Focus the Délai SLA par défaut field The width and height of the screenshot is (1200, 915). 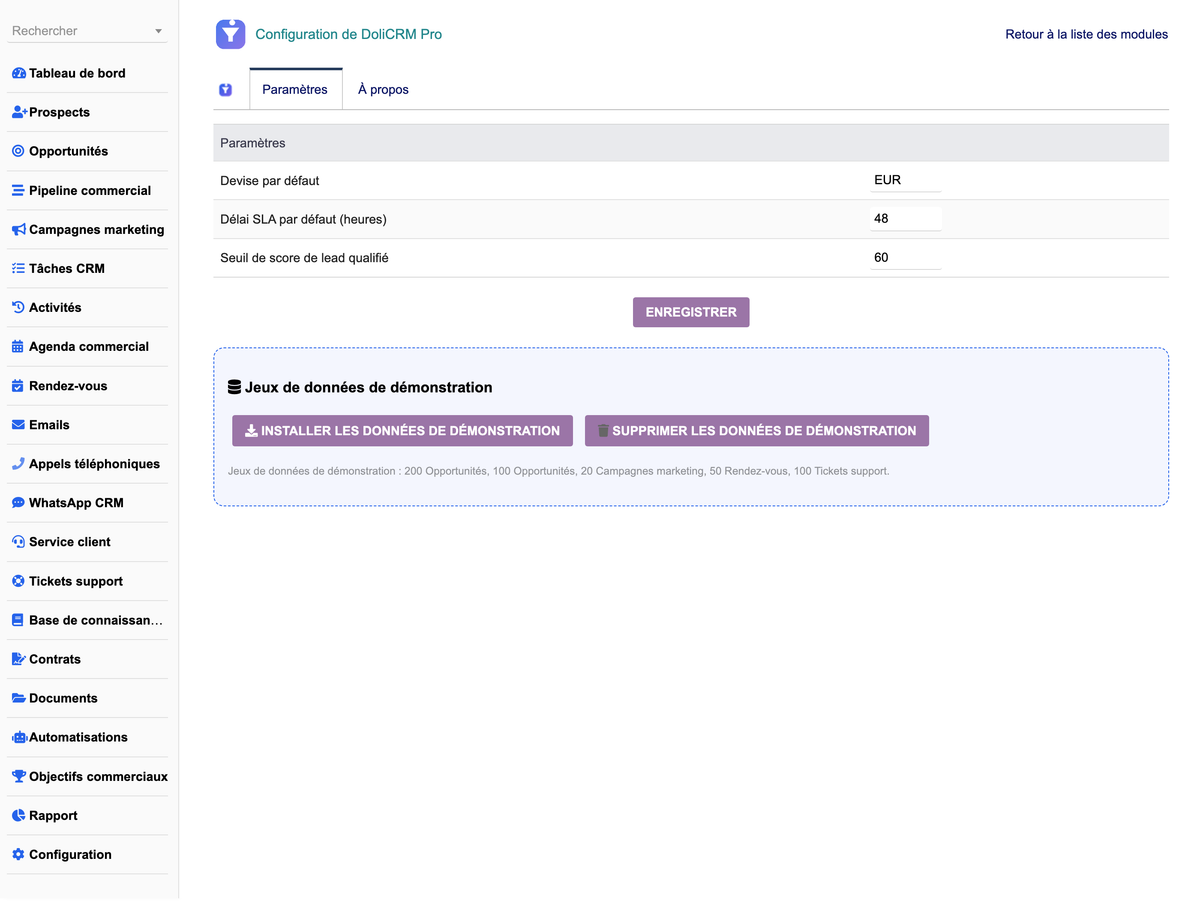[905, 218]
